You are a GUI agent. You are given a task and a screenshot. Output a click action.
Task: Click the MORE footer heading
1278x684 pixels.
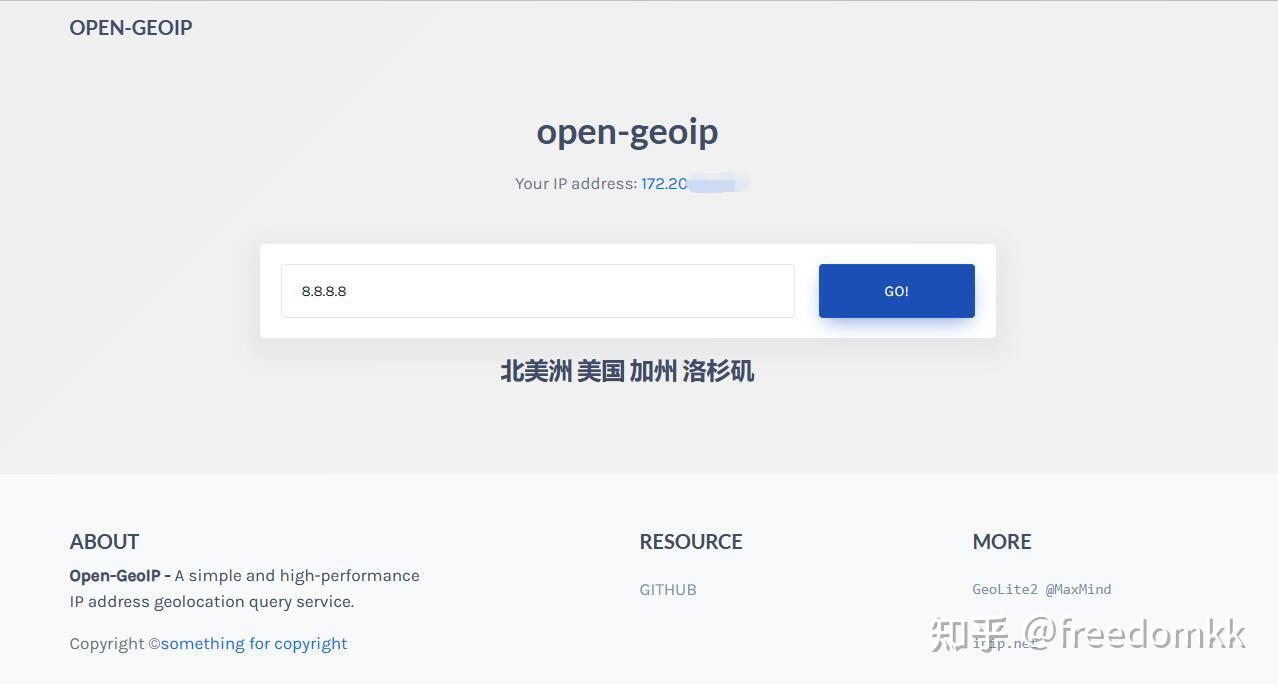coord(1001,541)
